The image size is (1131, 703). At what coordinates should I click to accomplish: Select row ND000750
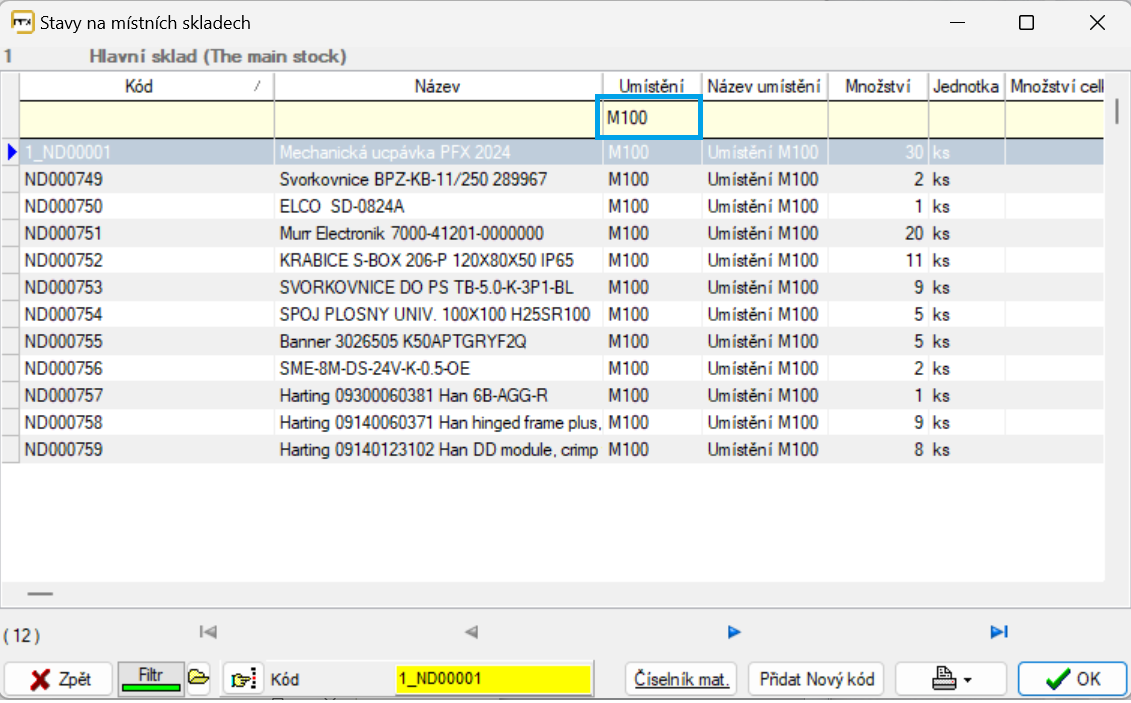(561, 206)
